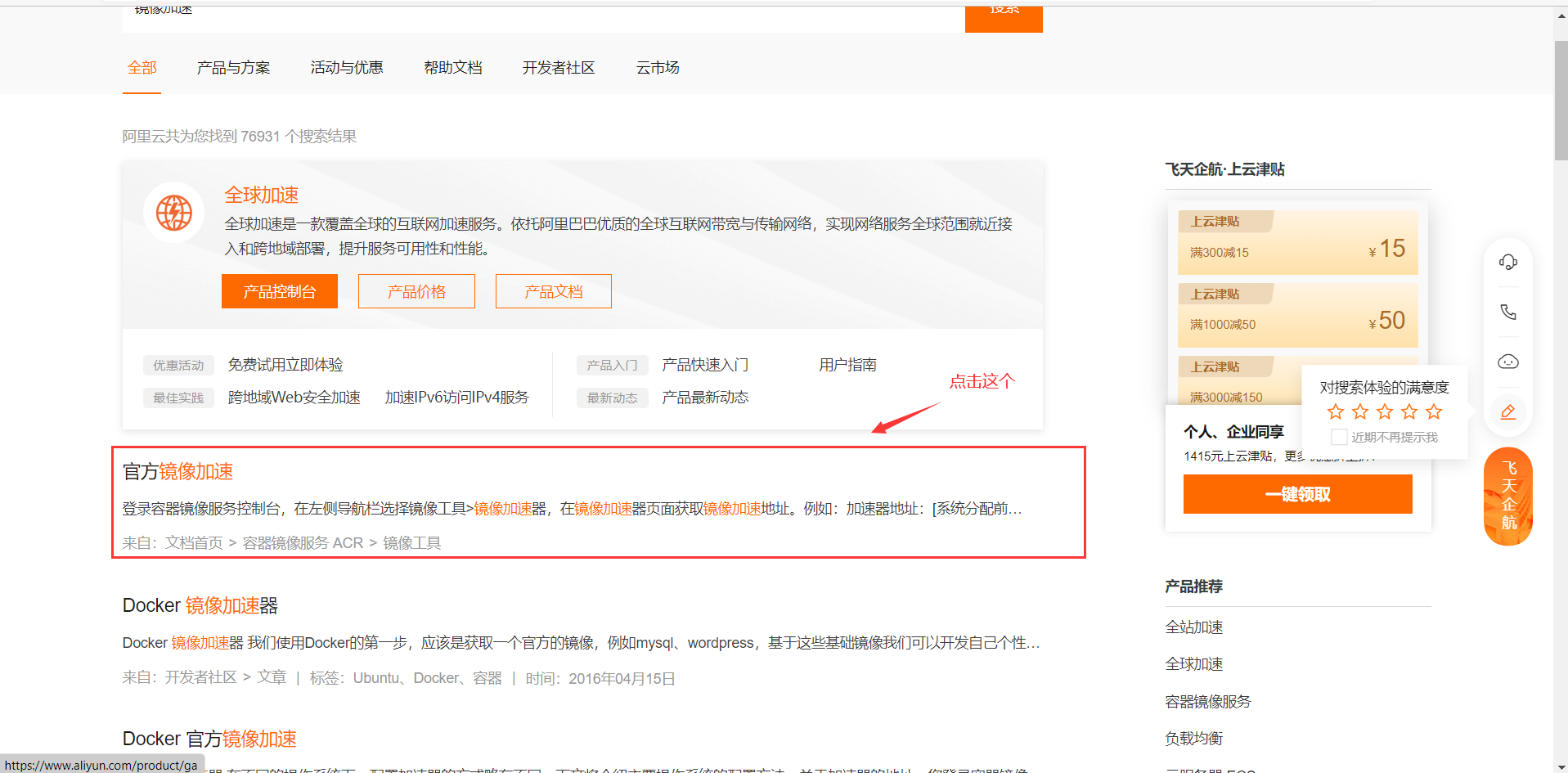Click the 产品控制台 button
The image size is (1568, 773).
(x=280, y=291)
